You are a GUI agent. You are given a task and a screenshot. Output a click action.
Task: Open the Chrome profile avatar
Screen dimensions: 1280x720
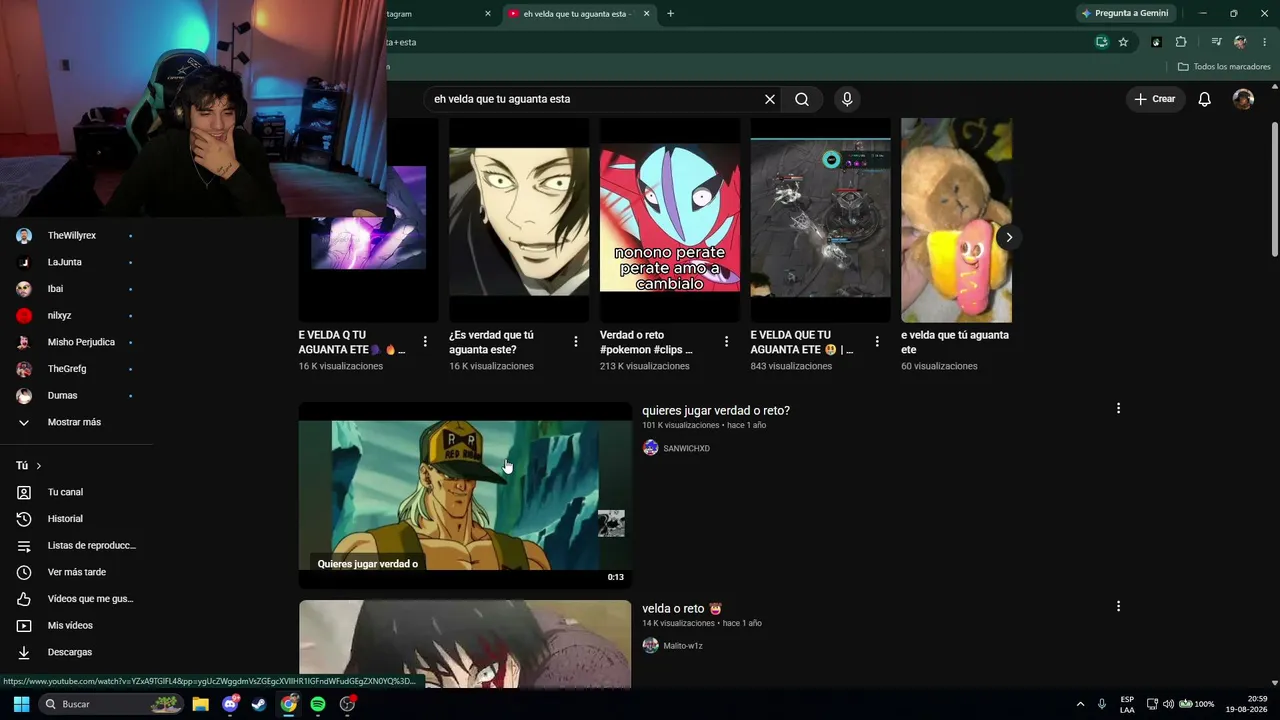1240,42
